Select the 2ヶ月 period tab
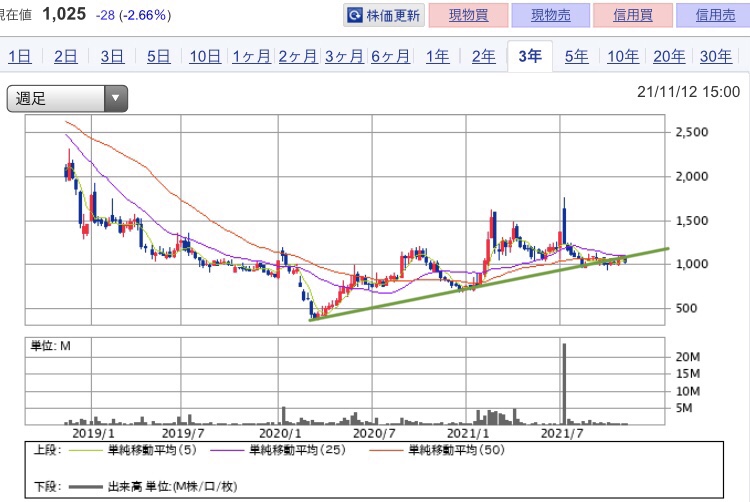750x502 pixels. coord(298,56)
